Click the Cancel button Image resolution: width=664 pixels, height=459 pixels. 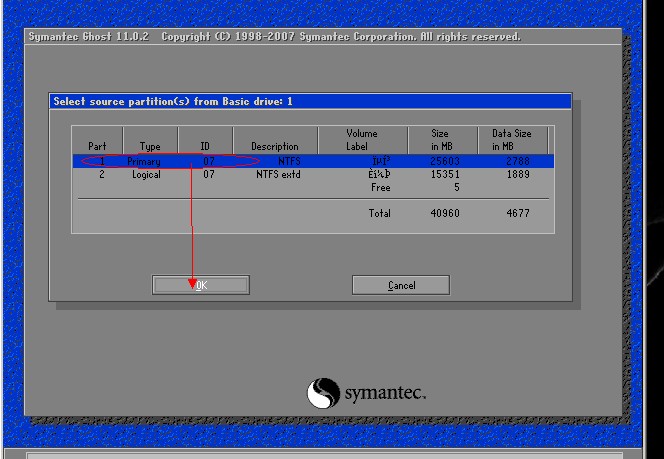(x=401, y=285)
